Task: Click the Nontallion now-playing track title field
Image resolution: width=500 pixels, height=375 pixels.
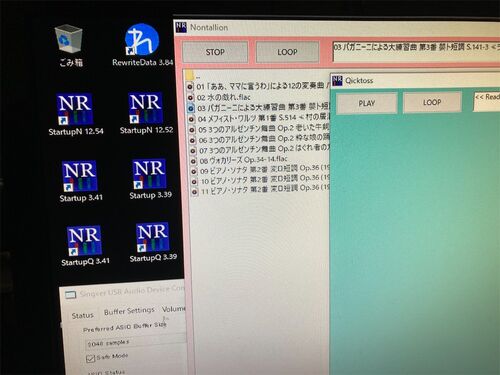Action: tap(416, 51)
